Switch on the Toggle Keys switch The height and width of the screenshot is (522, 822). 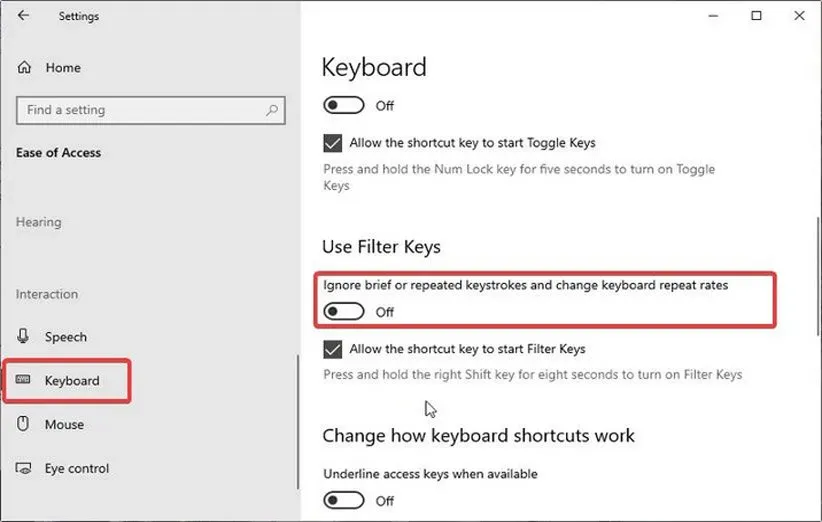(x=344, y=105)
